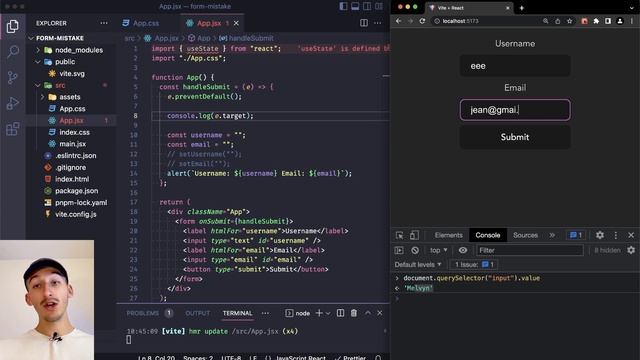Toggle the device toolbar in DevTools
Image resolution: width=640 pixels, height=360 pixels.
click(x=414, y=235)
